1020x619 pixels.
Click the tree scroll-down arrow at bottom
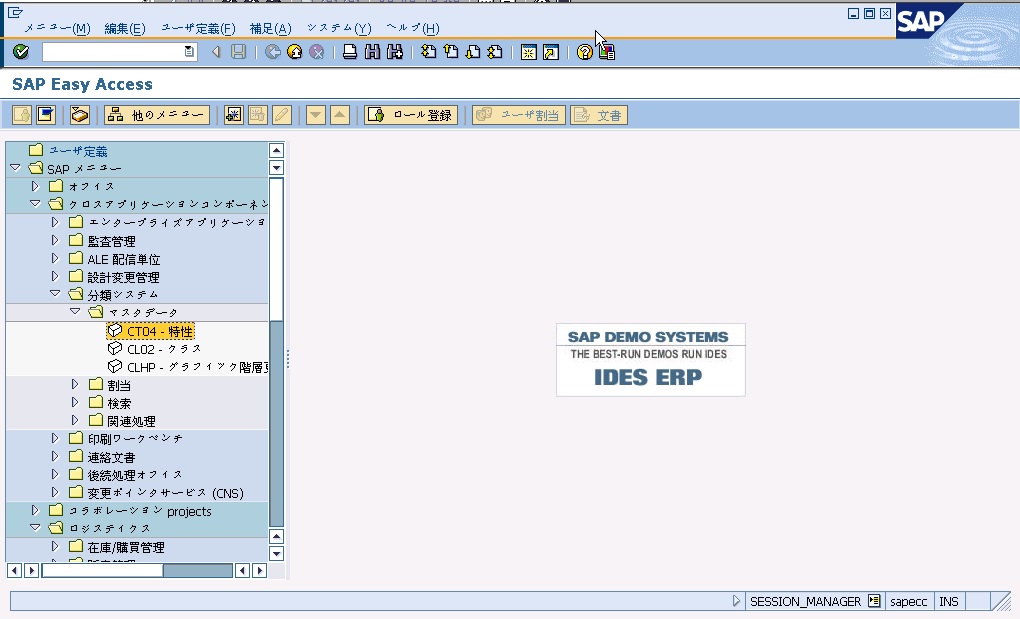[x=276, y=553]
